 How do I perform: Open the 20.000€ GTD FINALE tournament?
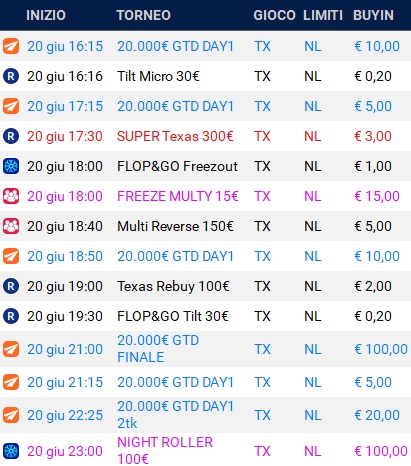coord(158,349)
